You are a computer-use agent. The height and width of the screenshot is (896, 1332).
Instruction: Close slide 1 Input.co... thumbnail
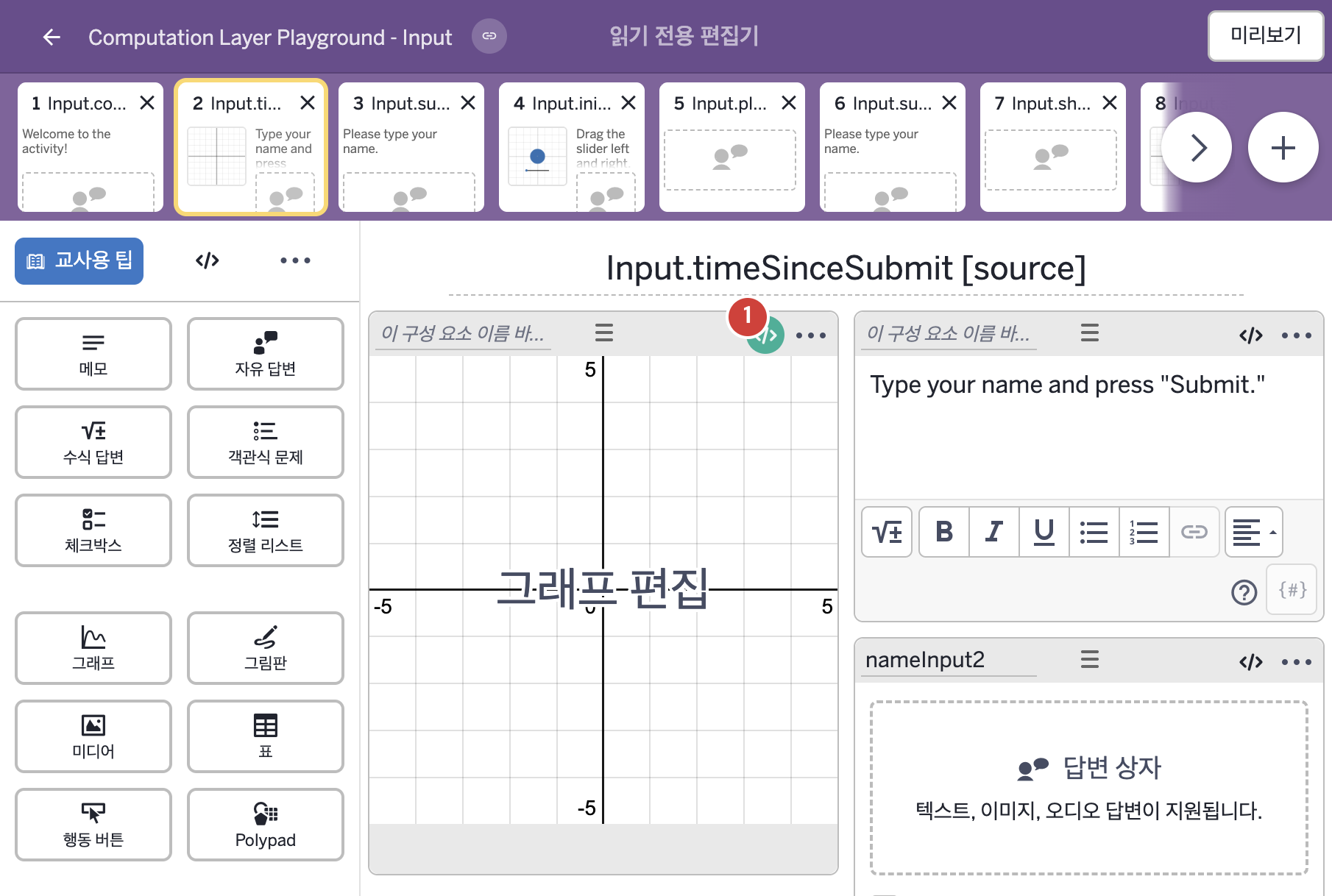(147, 103)
